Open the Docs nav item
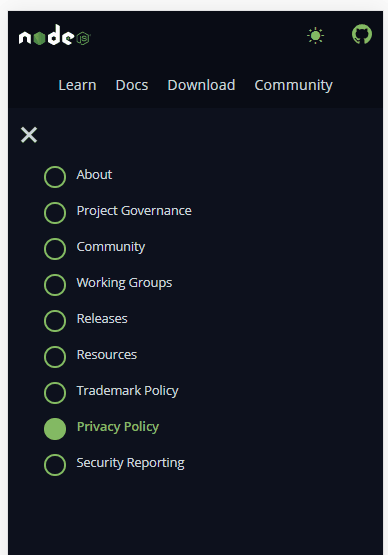 click(x=132, y=85)
